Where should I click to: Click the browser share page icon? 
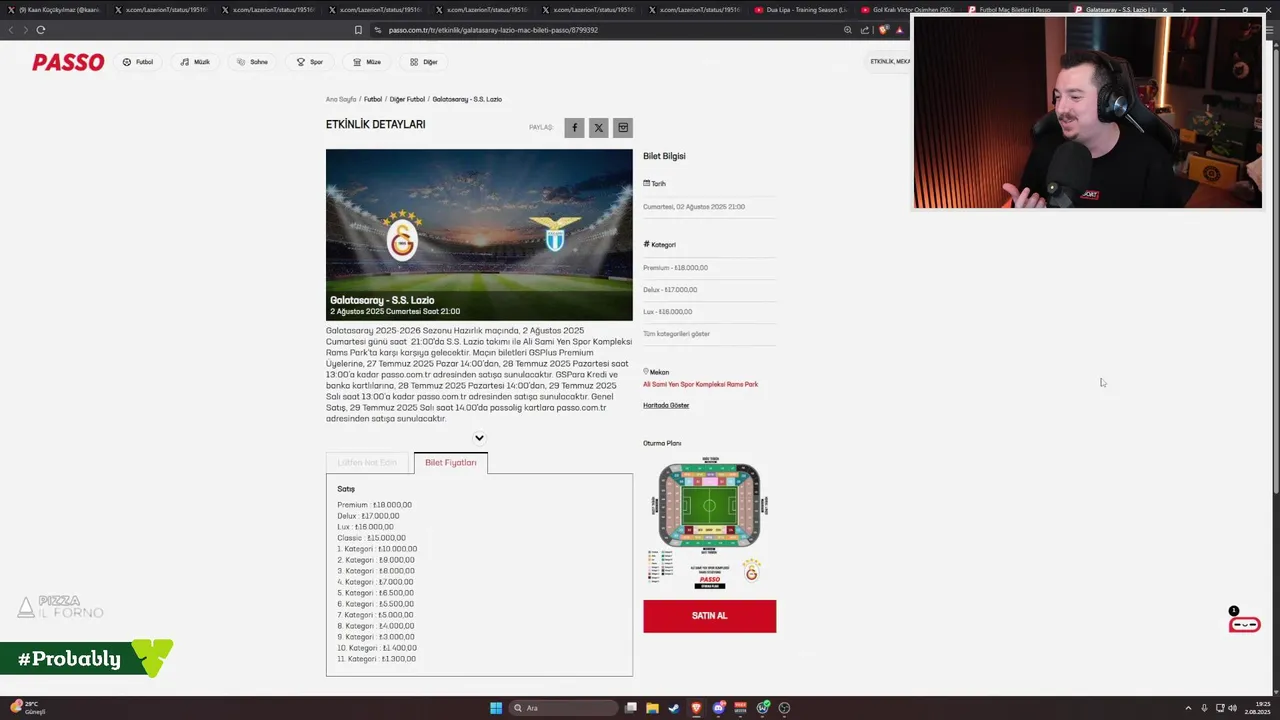(865, 30)
